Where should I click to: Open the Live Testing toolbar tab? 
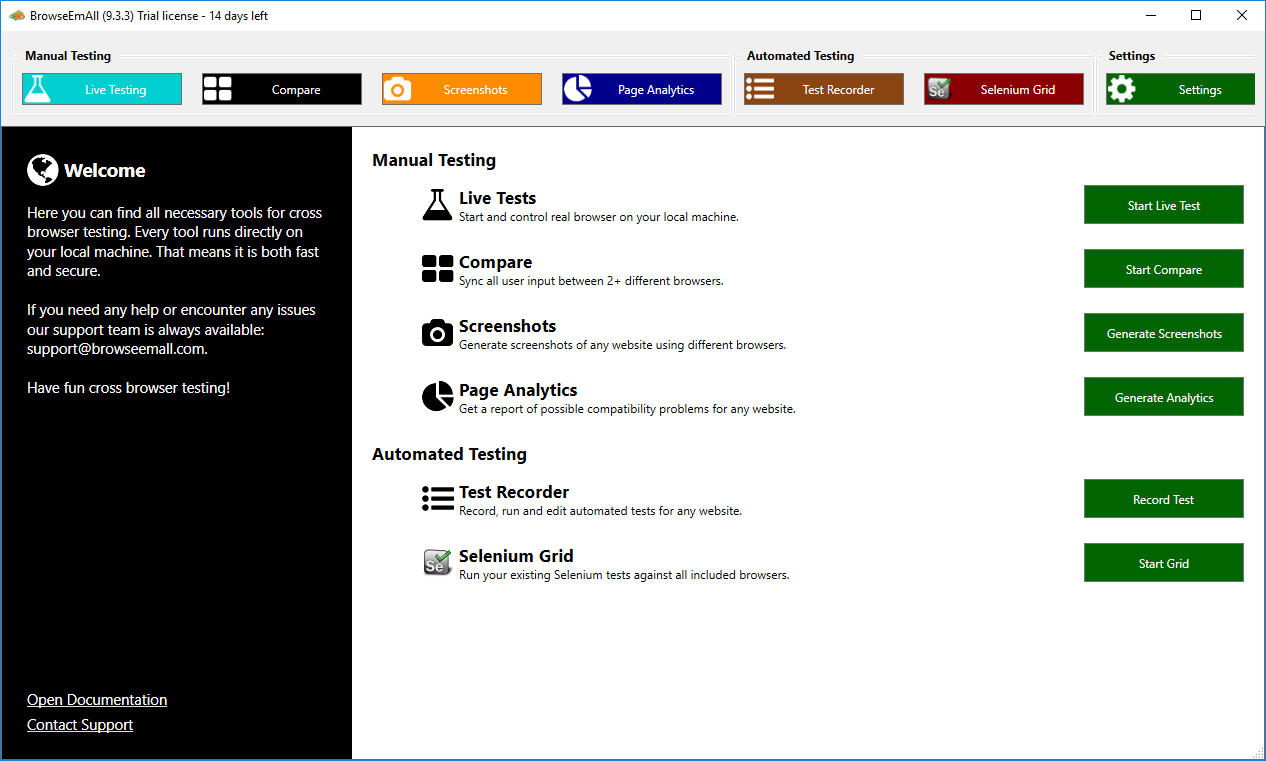pyautogui.click(x=102, y=89)
